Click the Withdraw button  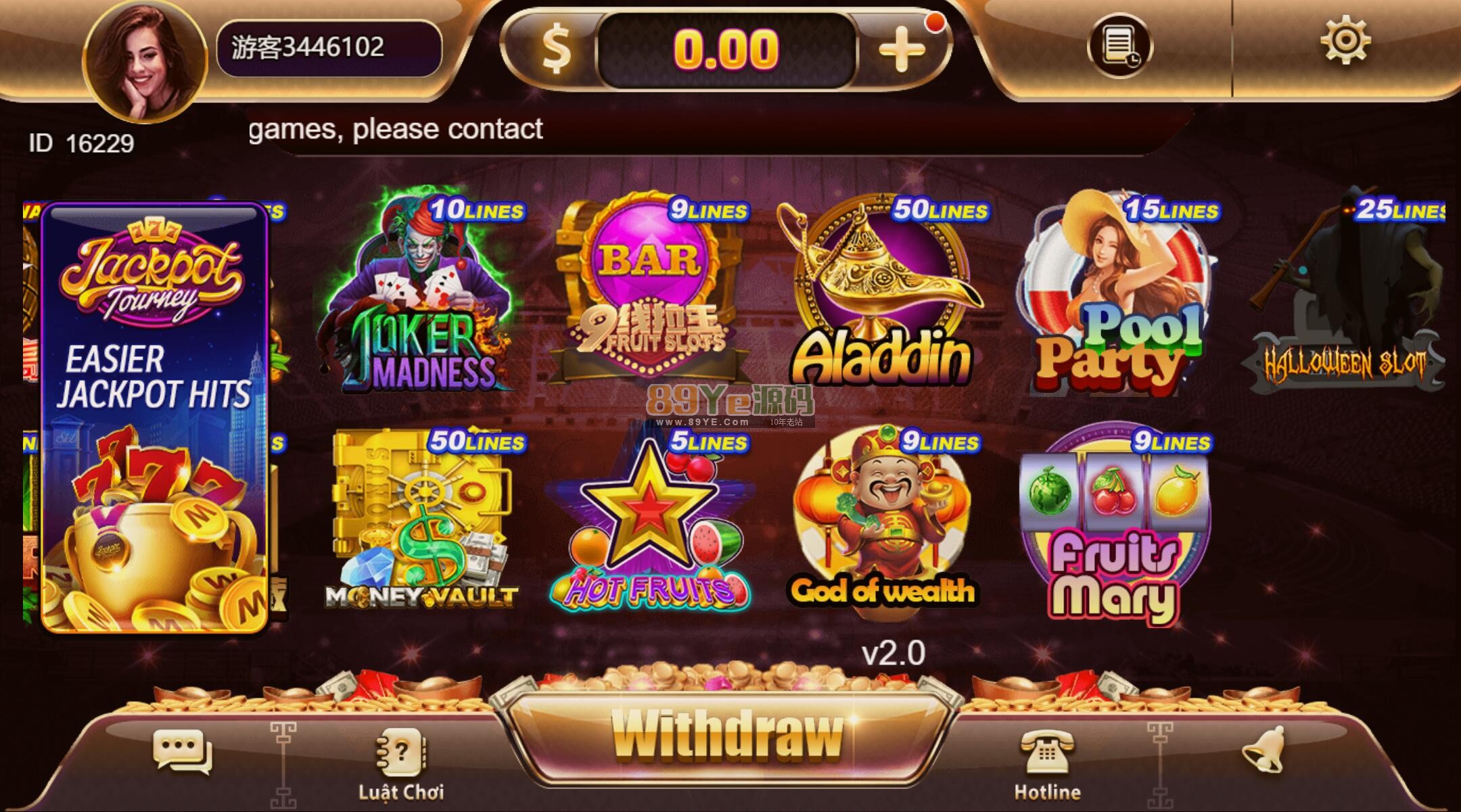coord(728,735)
